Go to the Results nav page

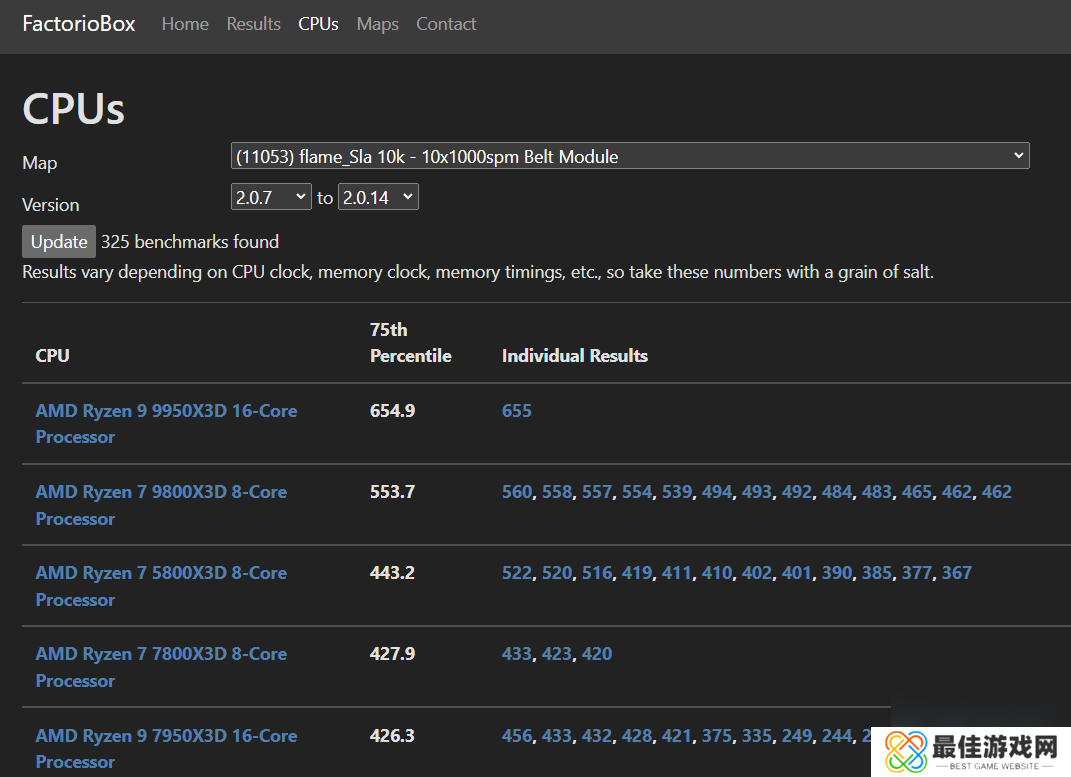(x=253, y=24)
